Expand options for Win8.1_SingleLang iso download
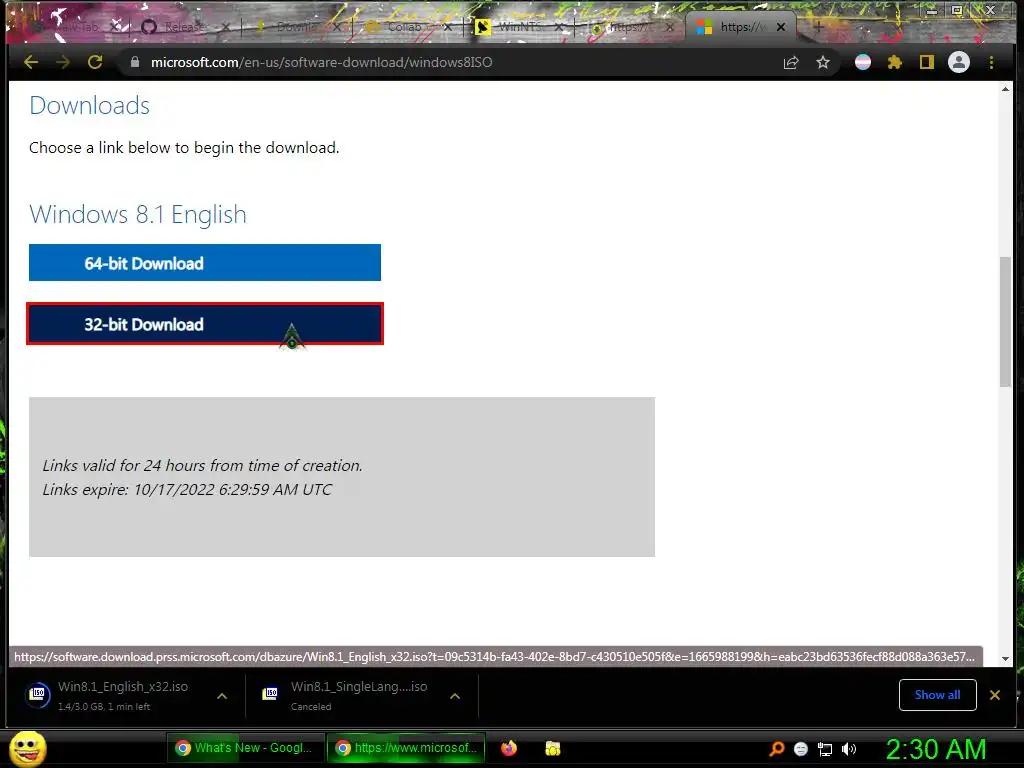This screenshot has width=1024, height=768. pyautogui.click(x=455, y=696)
